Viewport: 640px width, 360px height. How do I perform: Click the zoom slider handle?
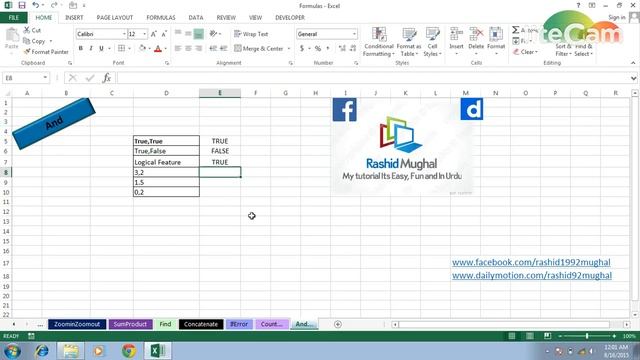587,336
